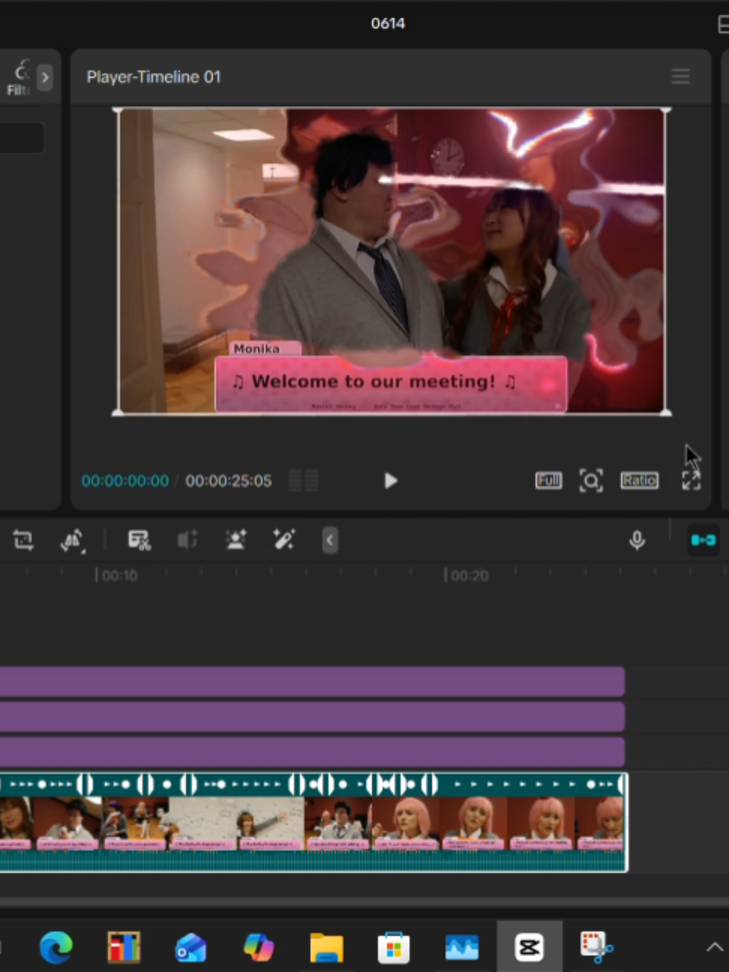Viewport: 729px width, 972px height.
Task: Click the greyed-out audio speaker tool
Action: (187, 540)
